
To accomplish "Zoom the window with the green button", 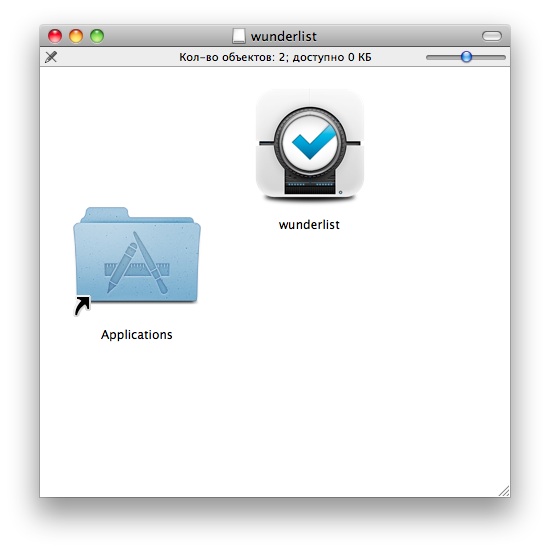I will click(97, 36).
